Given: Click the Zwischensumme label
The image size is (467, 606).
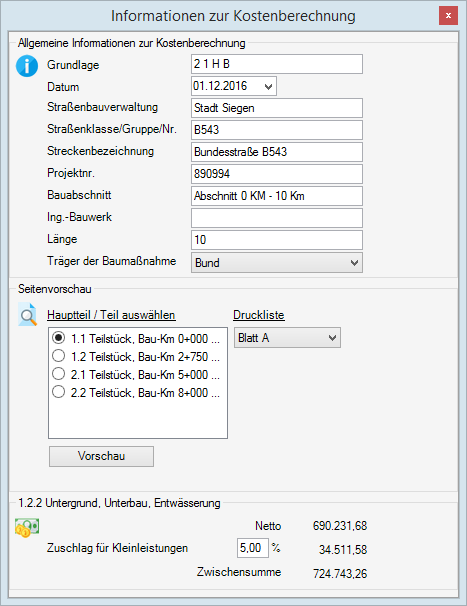Looking at the screenshot, I should (x=239, y=572).
